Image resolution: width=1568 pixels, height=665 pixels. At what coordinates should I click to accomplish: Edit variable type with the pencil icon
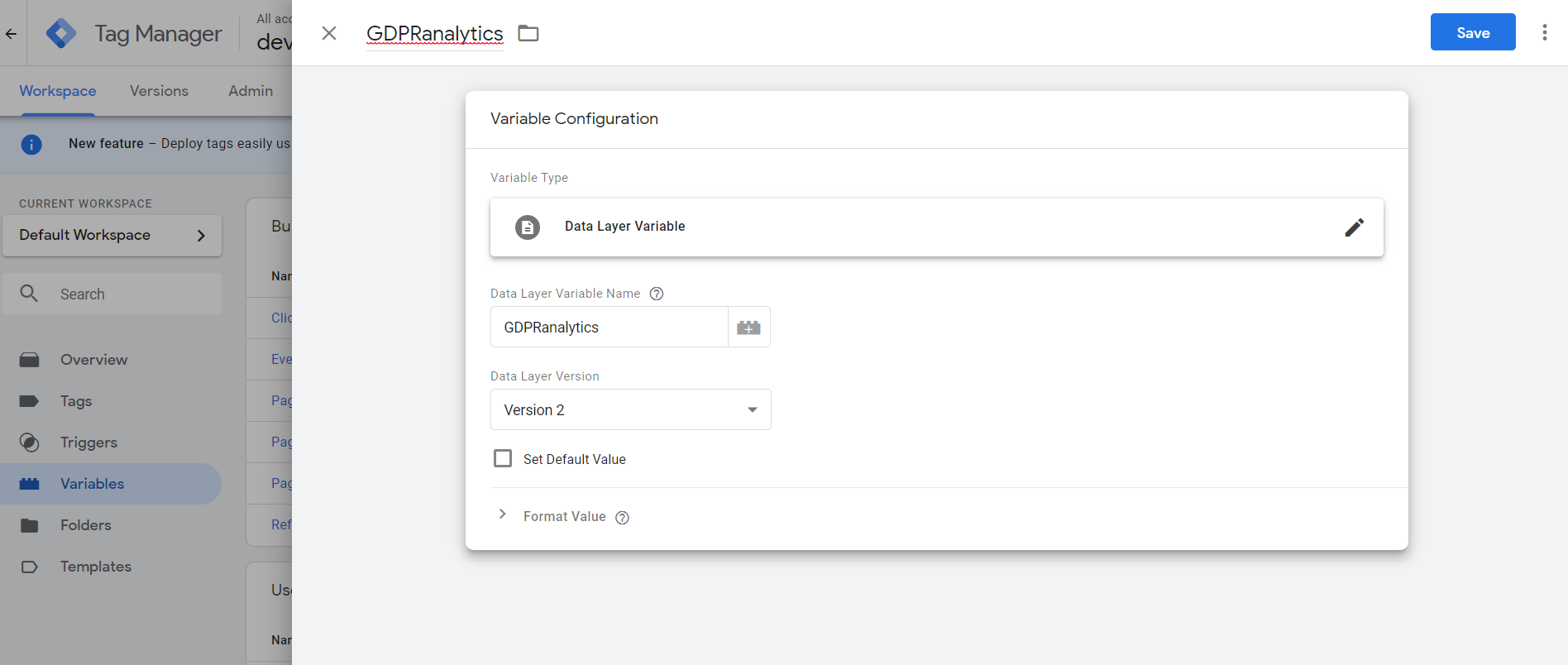pos(1354,227)
